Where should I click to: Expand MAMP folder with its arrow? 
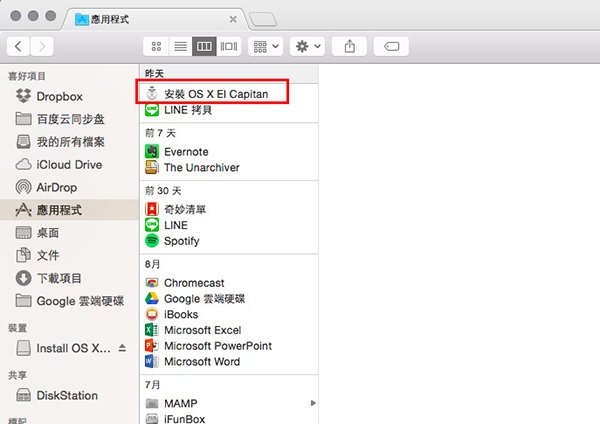[x=313, y=403]
